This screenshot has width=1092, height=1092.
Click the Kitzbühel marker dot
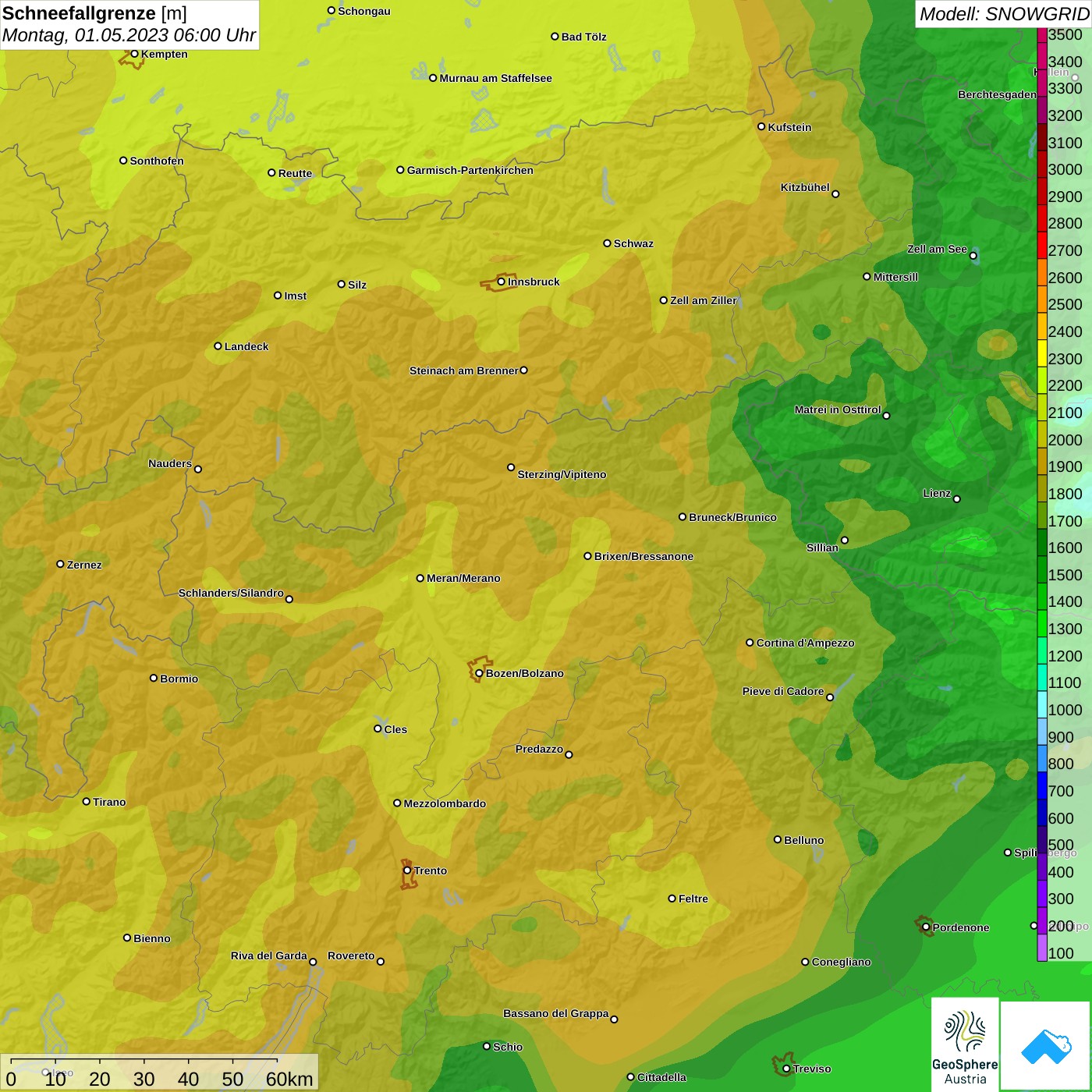click(x=835, y=194)
